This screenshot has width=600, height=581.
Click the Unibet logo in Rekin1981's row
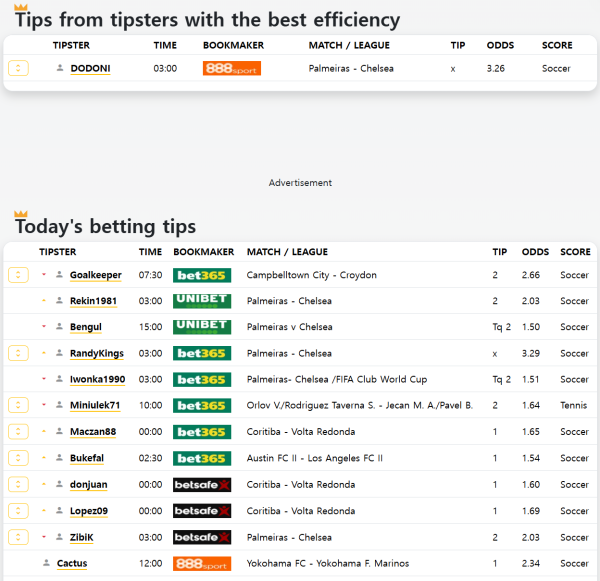(x=201, y=301)
